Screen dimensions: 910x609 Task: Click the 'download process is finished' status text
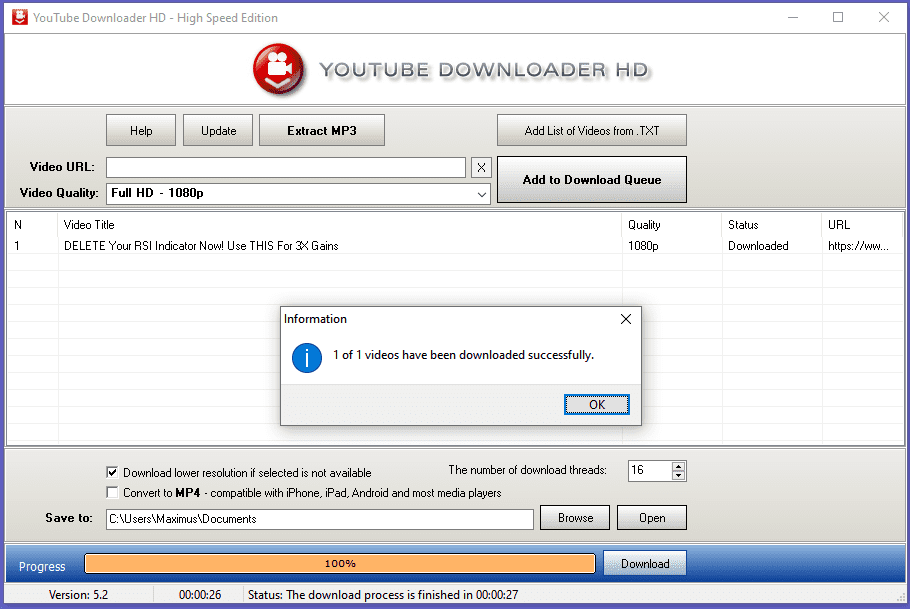(x=383, y=595)
